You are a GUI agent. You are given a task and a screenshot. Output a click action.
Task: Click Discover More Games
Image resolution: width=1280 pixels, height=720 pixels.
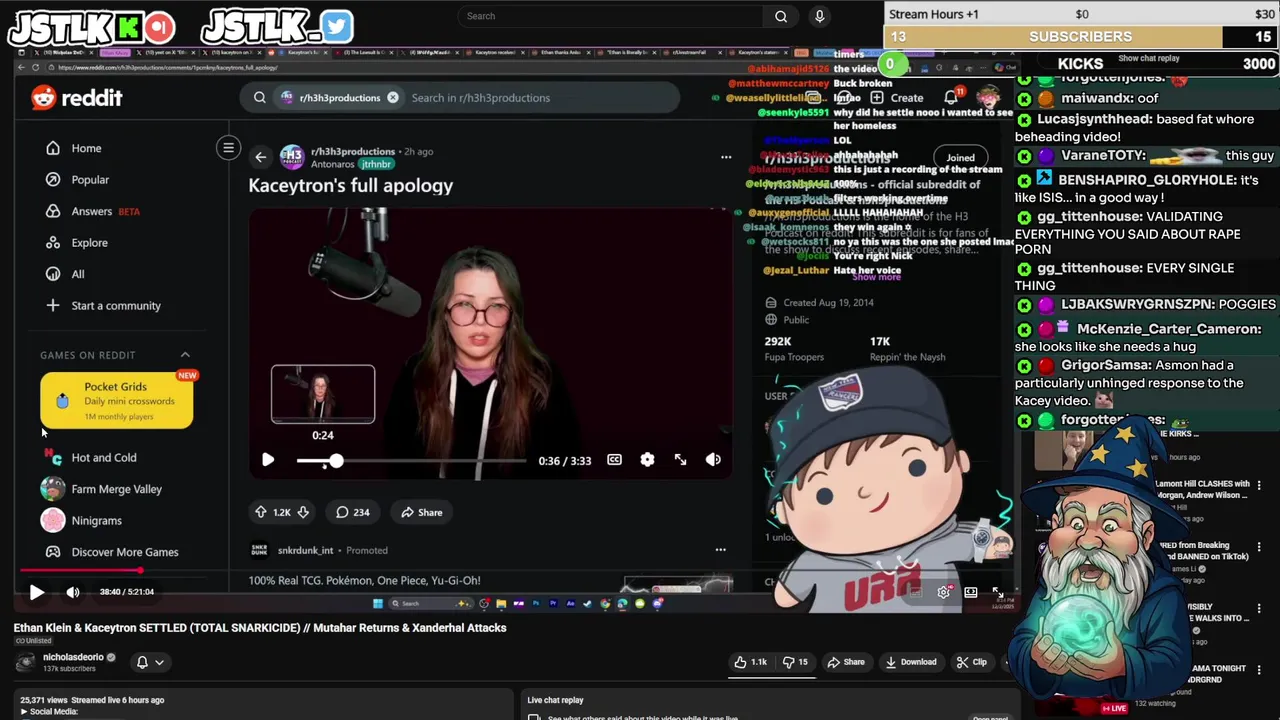(x=112, y=552)
